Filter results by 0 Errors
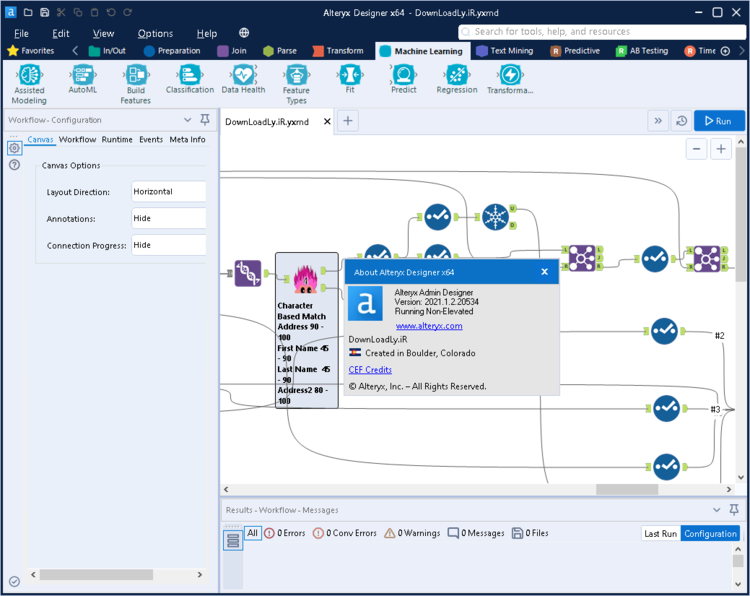This screenshot has height=596, width=750. 285,533
